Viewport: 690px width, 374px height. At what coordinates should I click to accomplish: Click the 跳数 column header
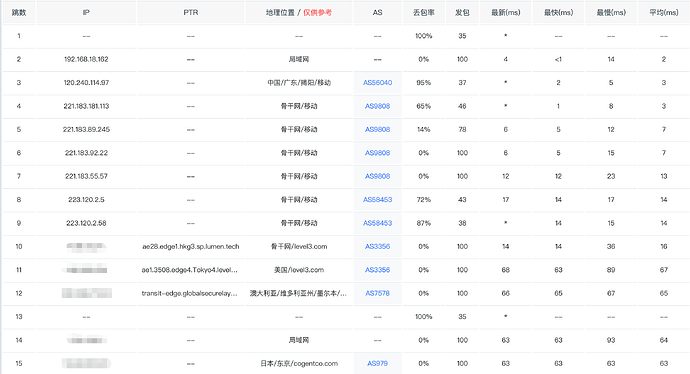[x=19, y=12]
